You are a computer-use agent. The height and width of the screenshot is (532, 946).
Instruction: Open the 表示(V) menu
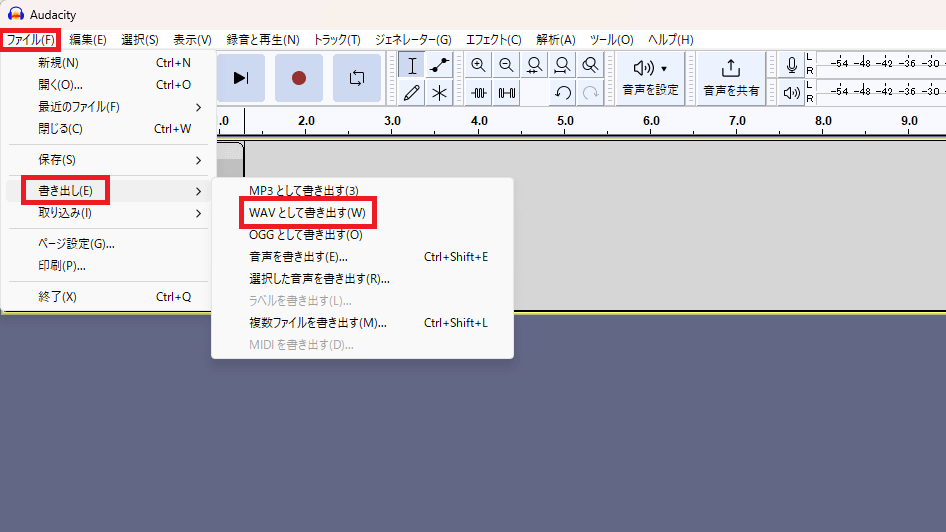[192, 40]
